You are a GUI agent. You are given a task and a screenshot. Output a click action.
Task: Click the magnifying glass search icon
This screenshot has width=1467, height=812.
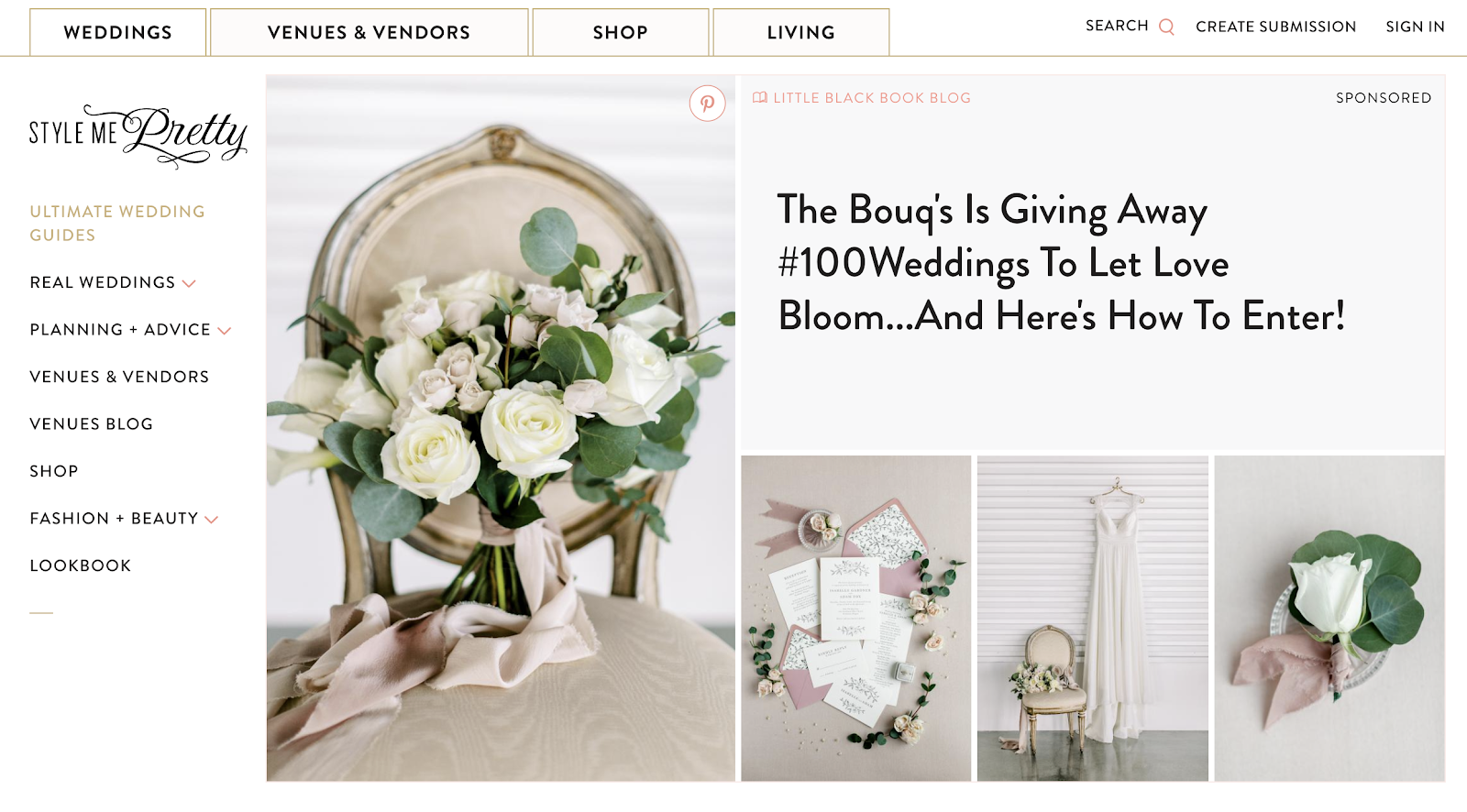1166,27
